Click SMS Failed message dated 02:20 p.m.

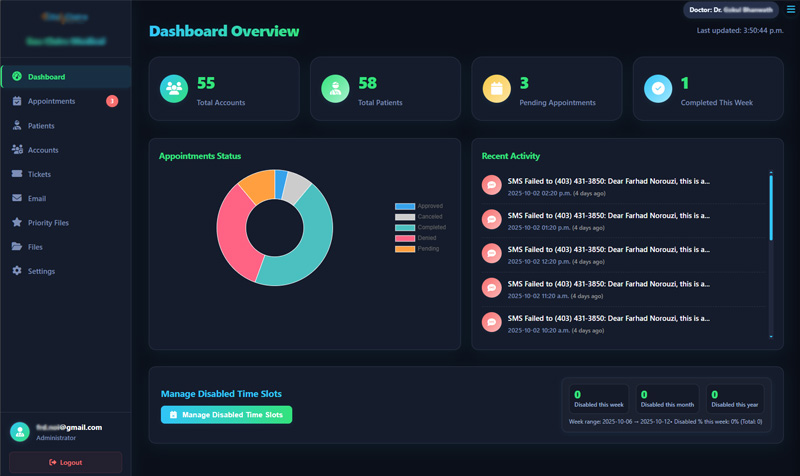point(608,181)
